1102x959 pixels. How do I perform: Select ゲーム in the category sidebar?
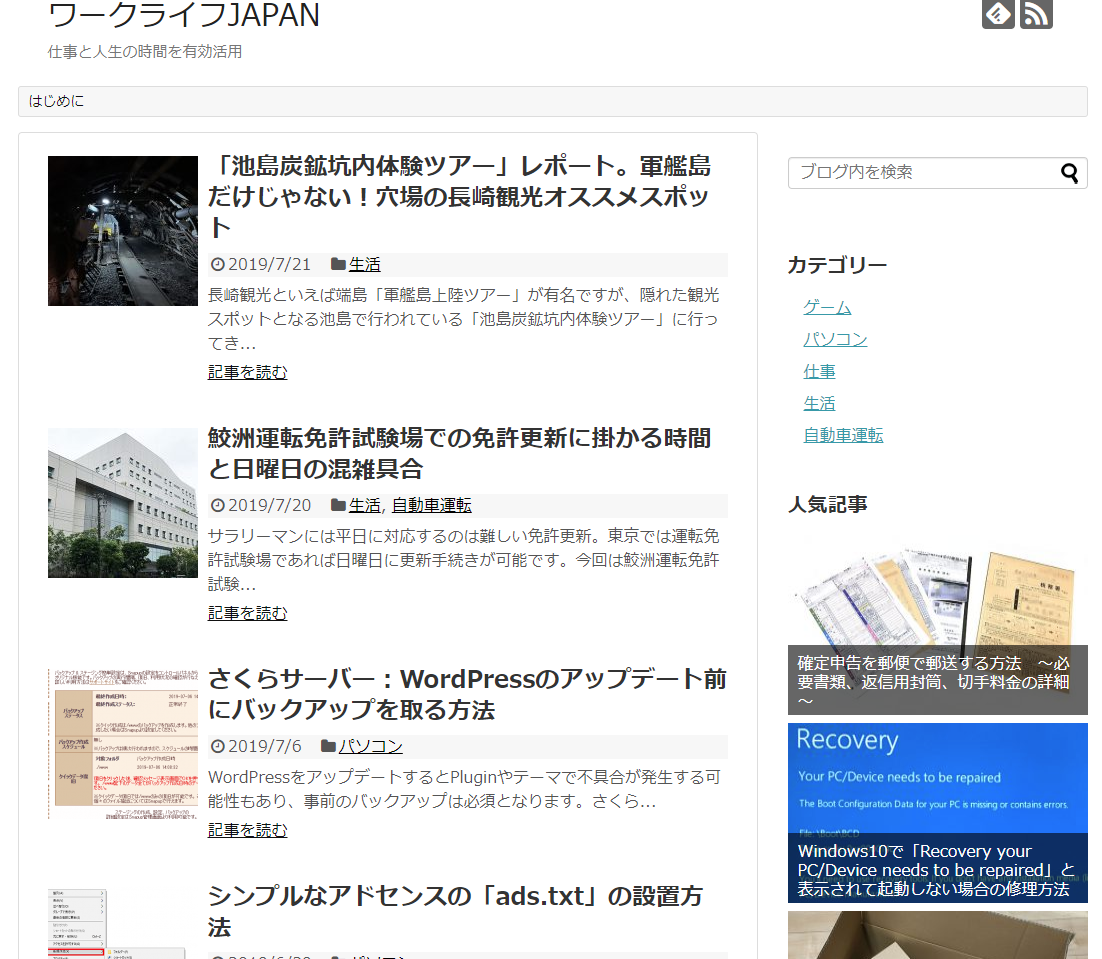coord(827,308)
